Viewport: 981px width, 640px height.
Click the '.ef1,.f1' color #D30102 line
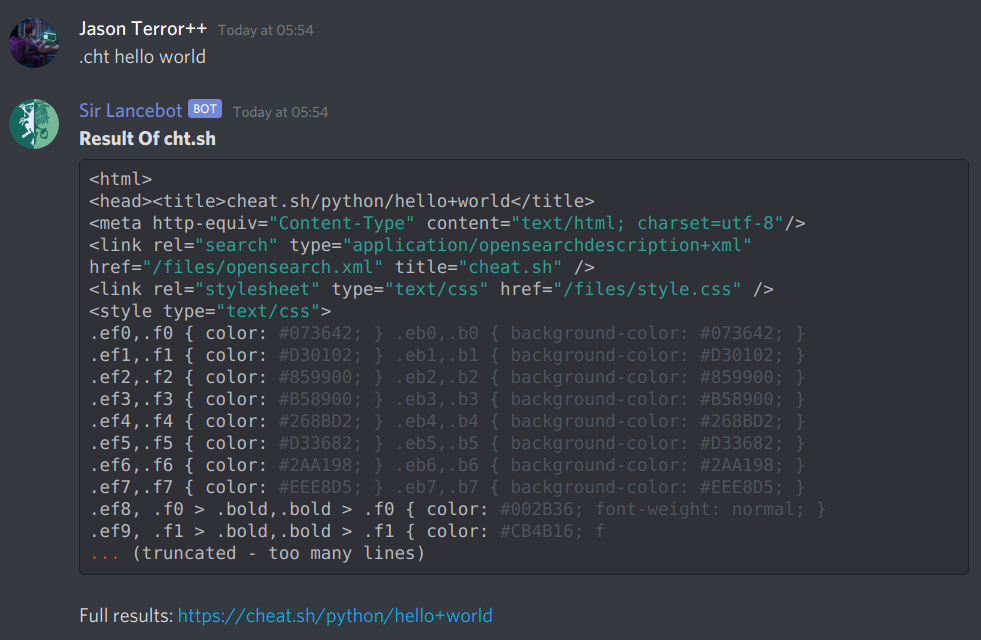447,355
